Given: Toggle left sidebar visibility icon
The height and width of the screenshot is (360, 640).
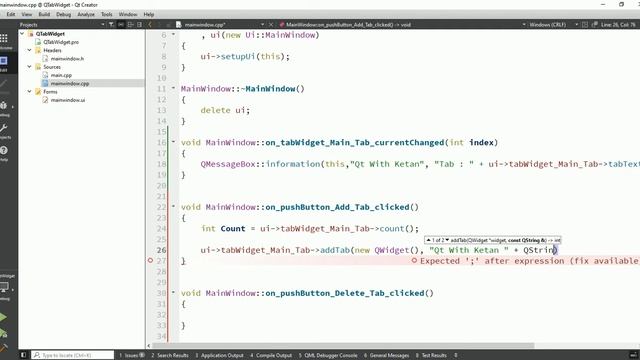Looking at the screenshot, I should point(23,355).
